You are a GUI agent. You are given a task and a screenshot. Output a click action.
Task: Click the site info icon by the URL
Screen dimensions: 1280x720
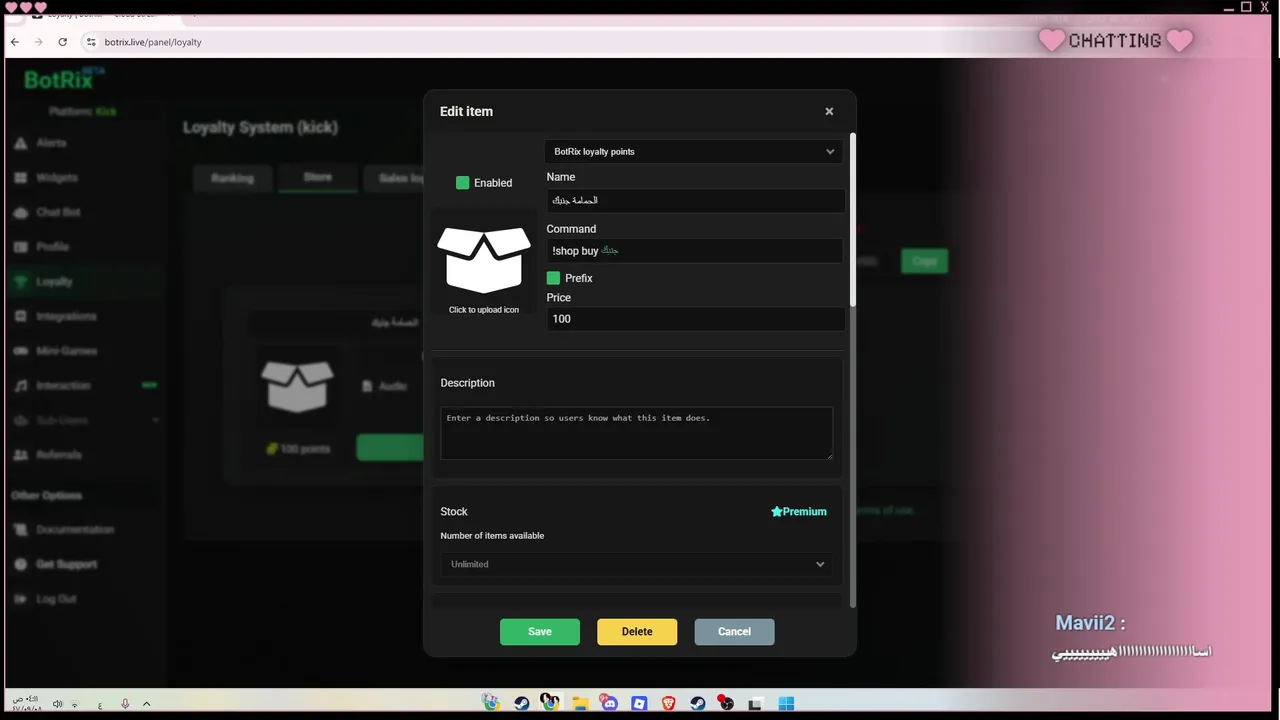pyautogui.click(x=91, y=42)
